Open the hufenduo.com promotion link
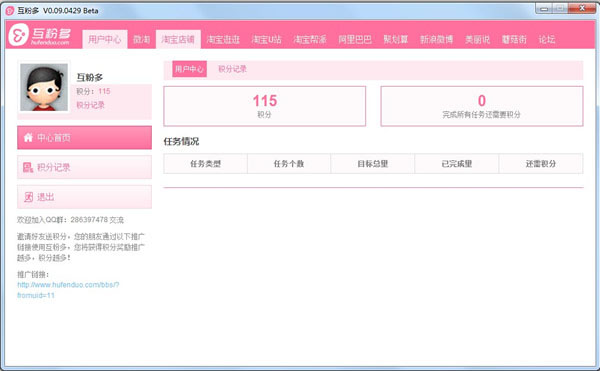 pos(68,290)
